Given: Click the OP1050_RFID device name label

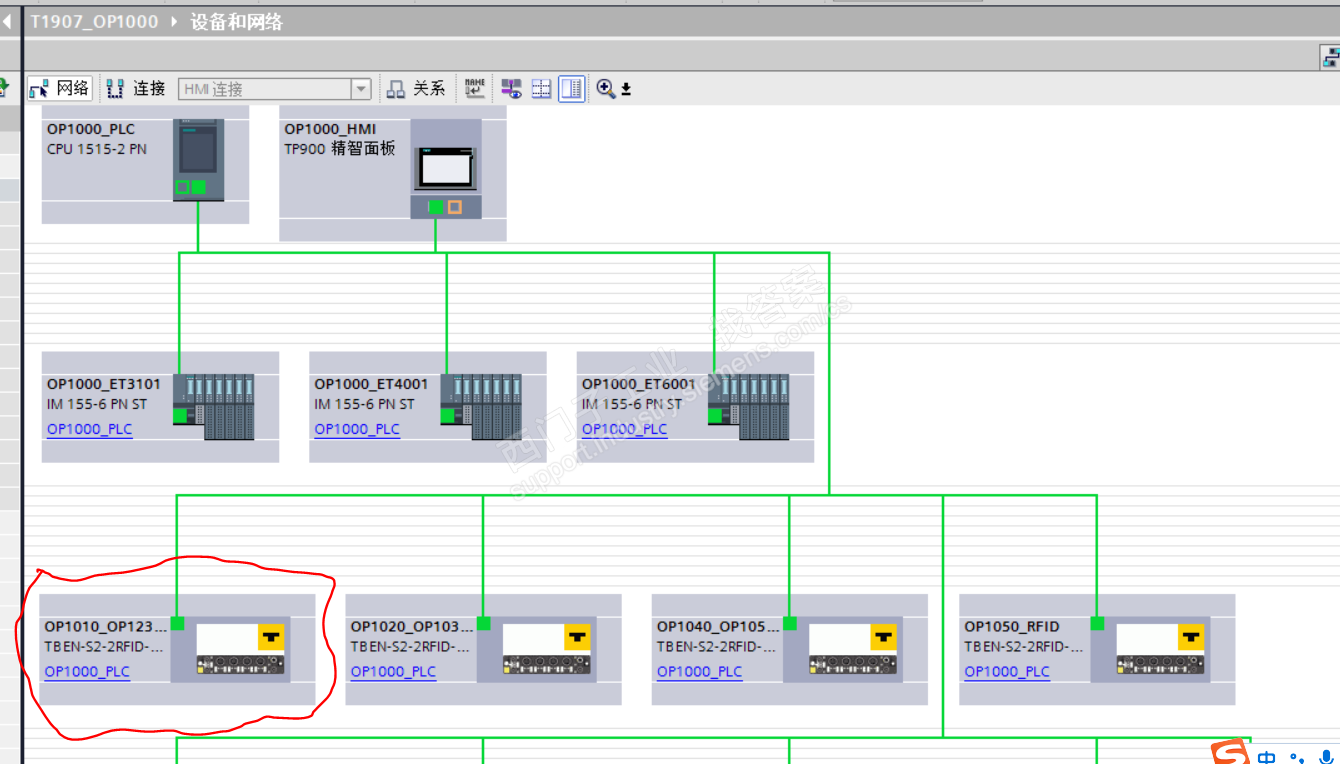Looking at the screenshot, I should [x=1012, y=627].
